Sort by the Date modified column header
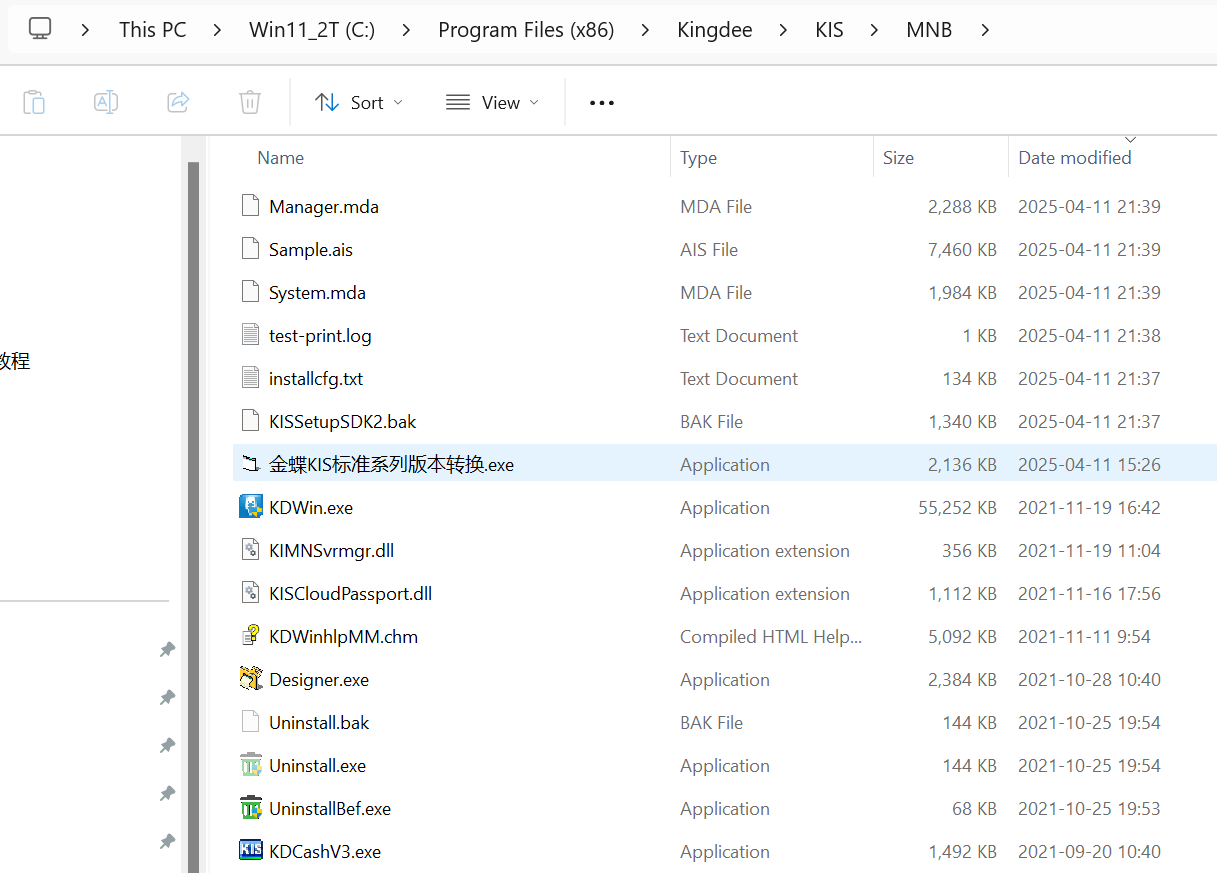Image resolution: width=1217 pixels, height=873 pixels. [1075, 157]
